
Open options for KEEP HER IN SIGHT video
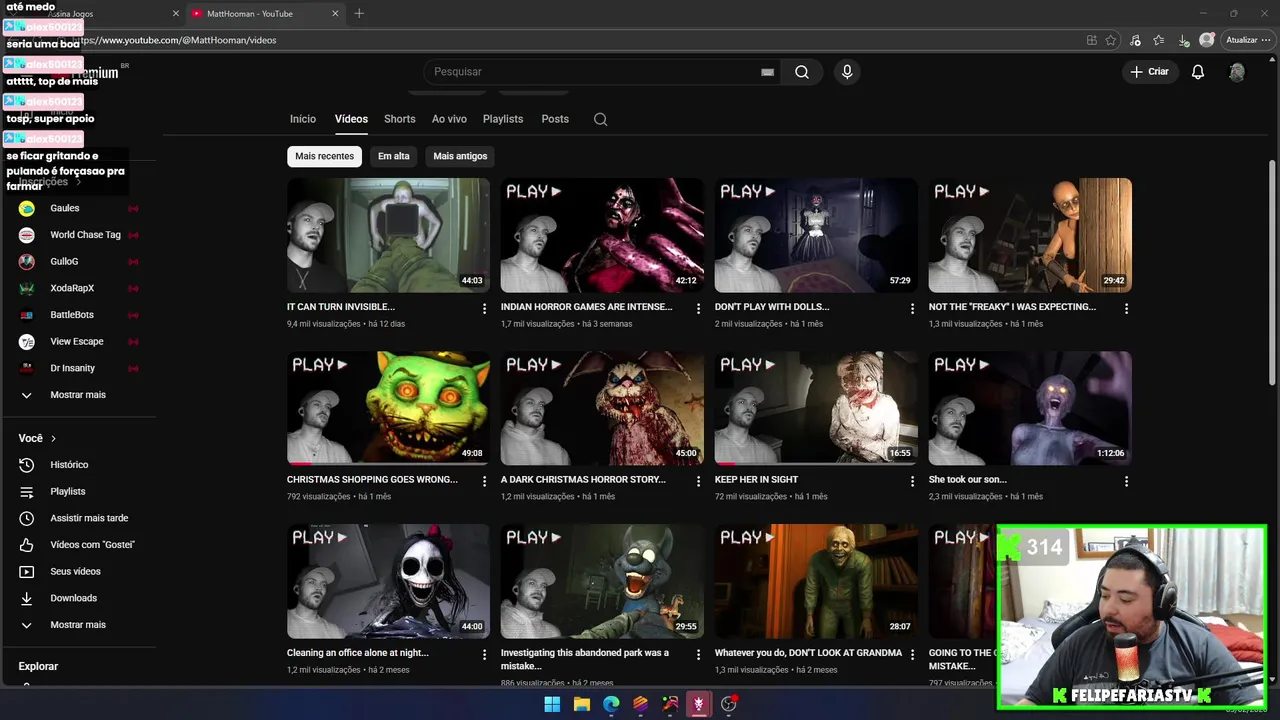click(x=912, y=481)
